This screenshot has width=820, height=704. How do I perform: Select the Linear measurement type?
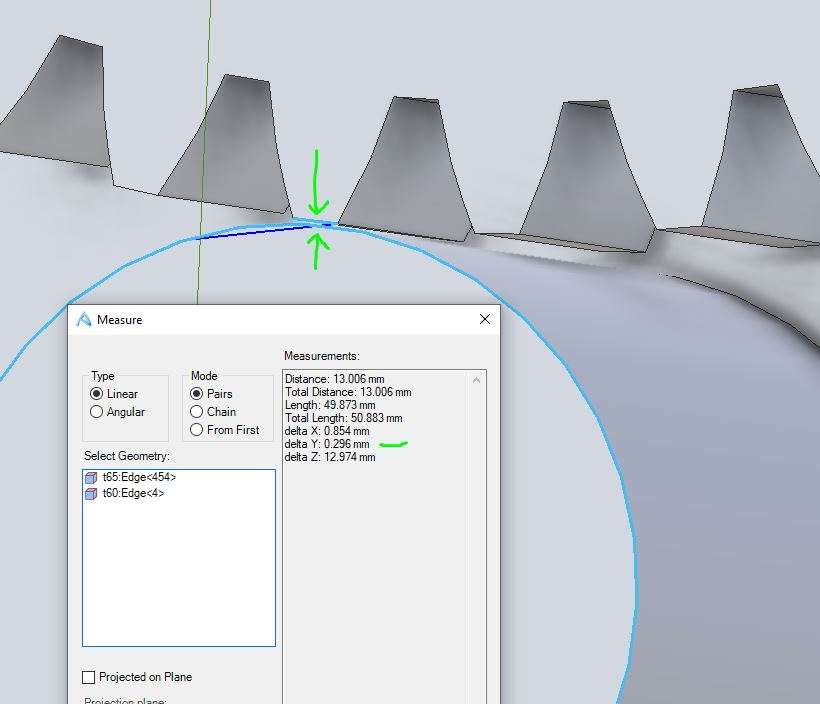click(x=96, y=393)
